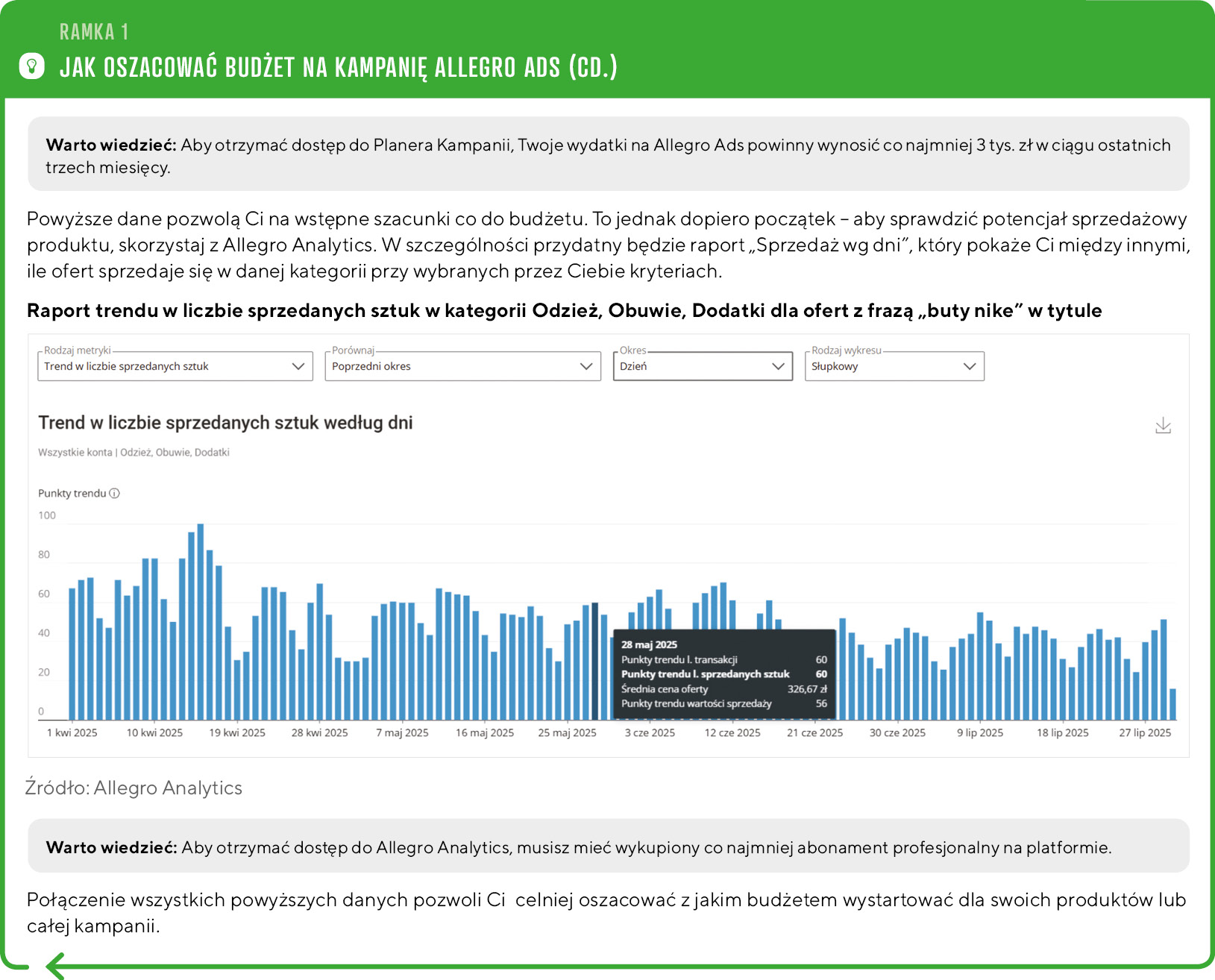
Task: Click the subtitle Wszystkie konta | Odzież, Obuwie, Dodatki
Action: click(x=134, y=452)
